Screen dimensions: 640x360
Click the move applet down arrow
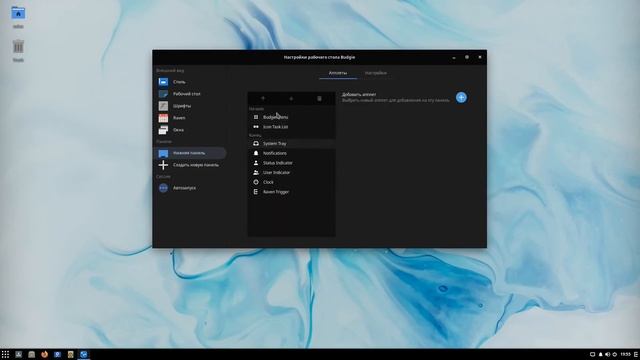point(291,98)
